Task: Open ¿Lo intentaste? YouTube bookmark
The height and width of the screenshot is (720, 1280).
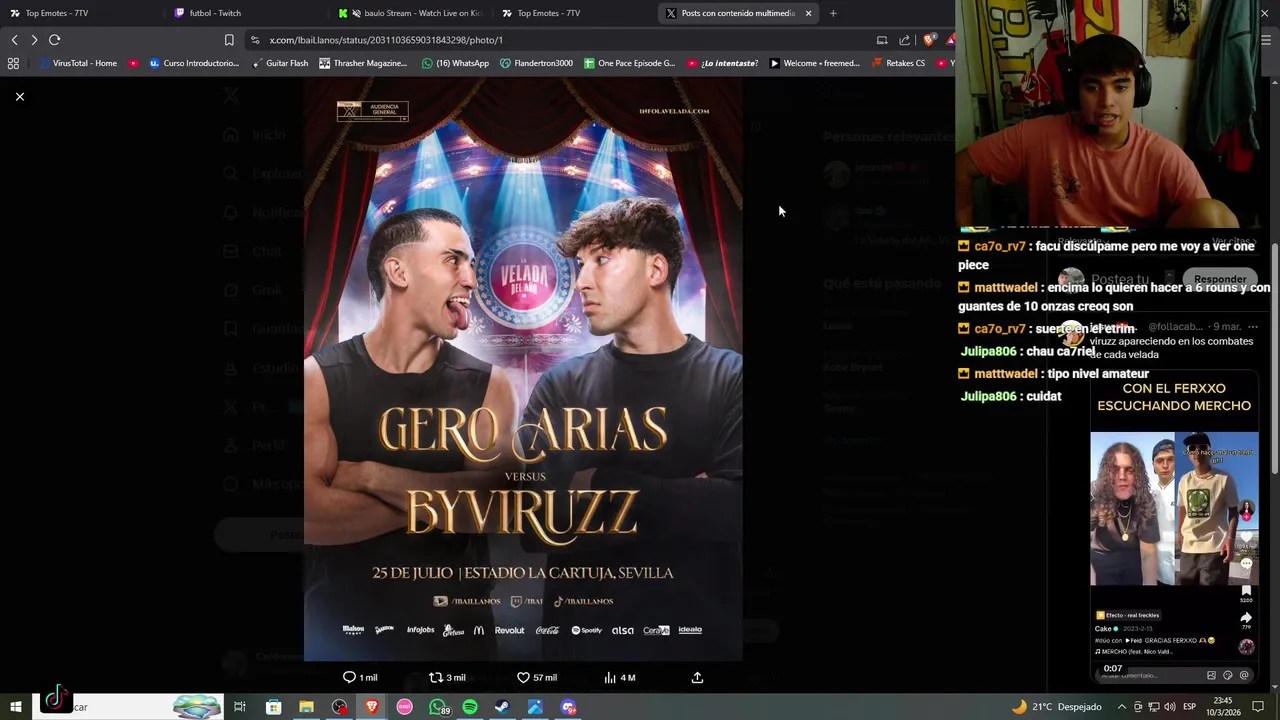Action: (722, 63)
